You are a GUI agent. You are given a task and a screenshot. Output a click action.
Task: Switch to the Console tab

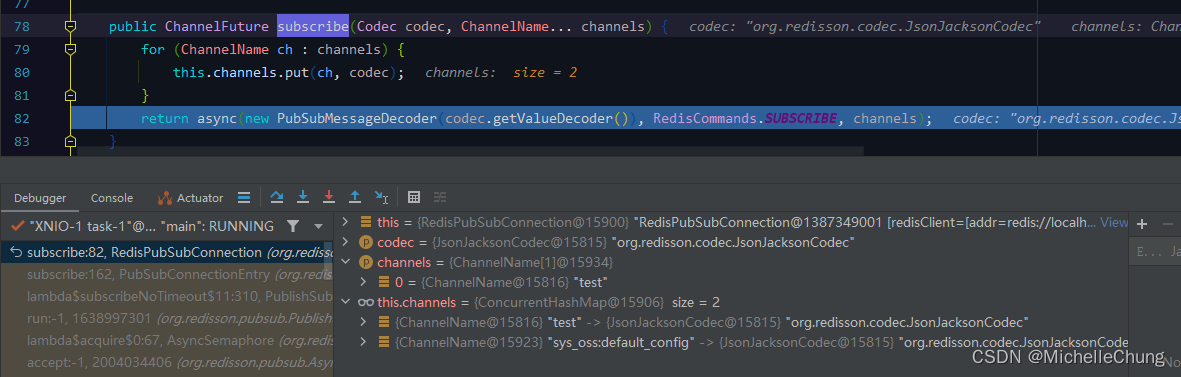coord(112,198)
